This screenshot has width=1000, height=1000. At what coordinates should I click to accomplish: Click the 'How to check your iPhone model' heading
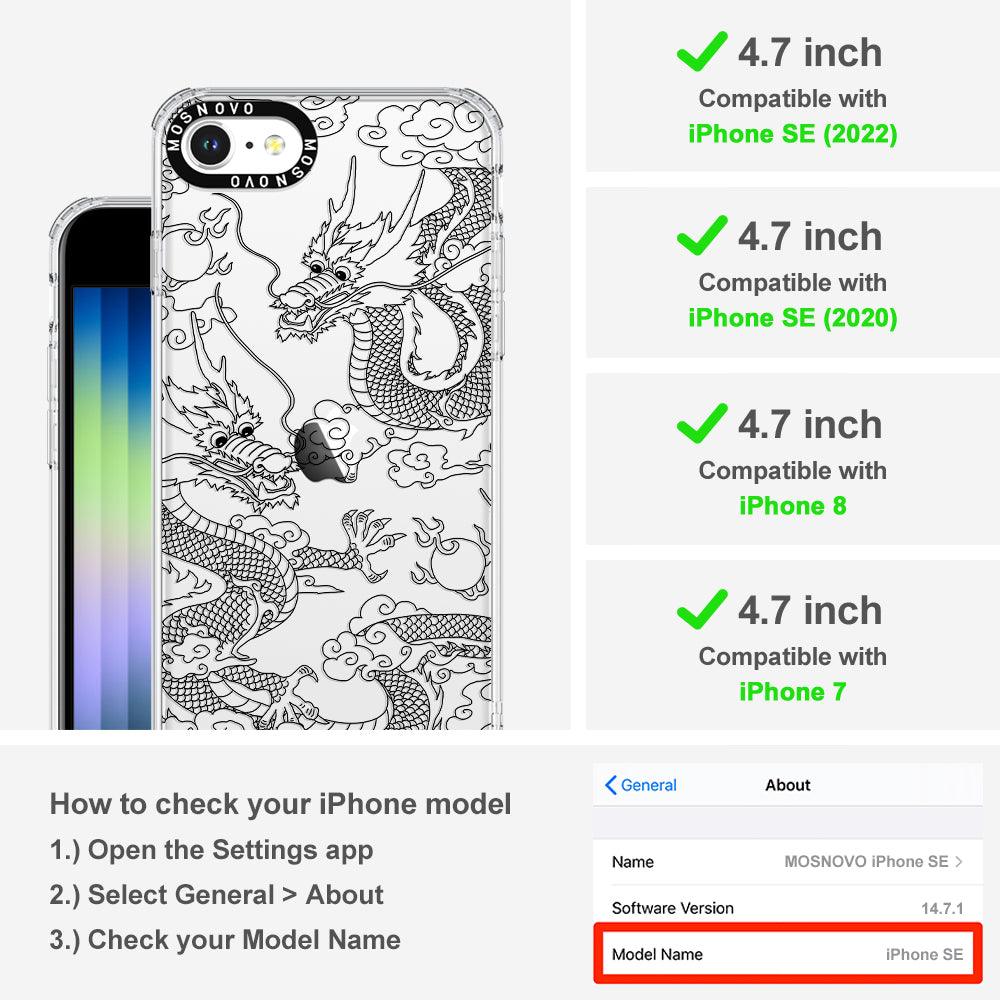point(281,804)
